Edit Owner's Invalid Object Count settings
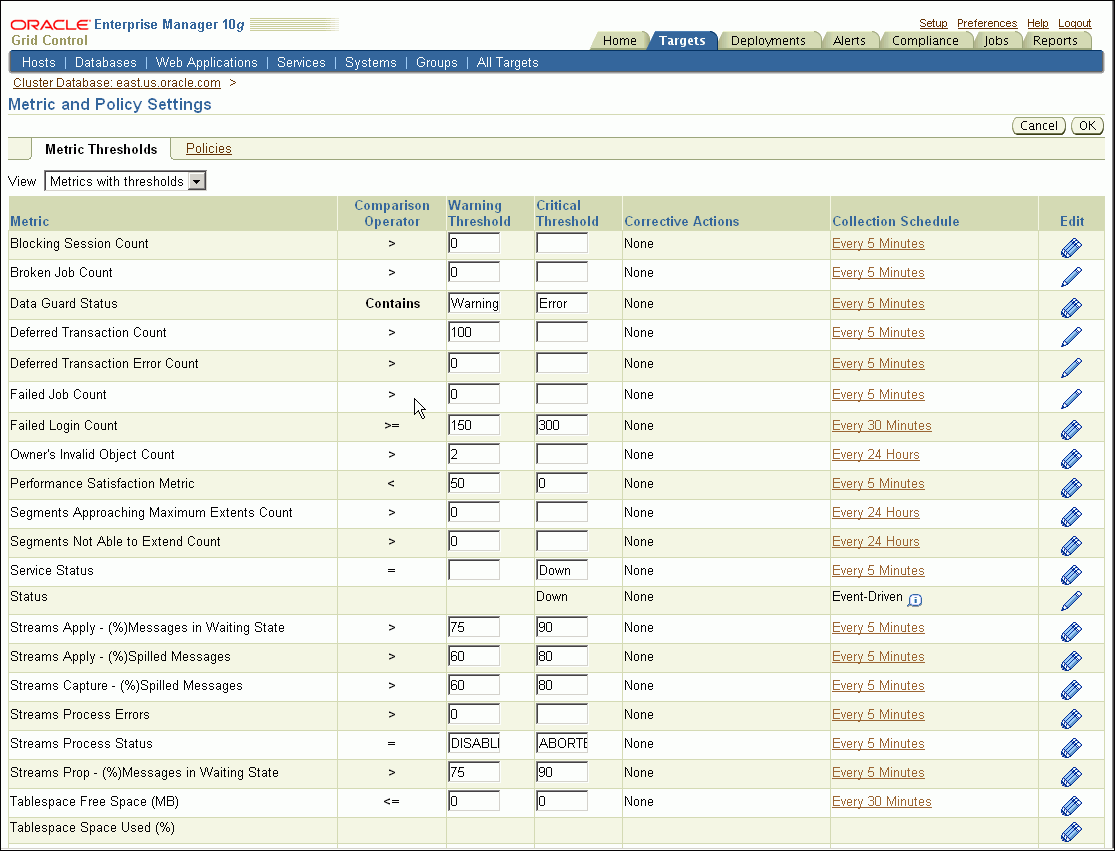 click(x=1071, y=459)
